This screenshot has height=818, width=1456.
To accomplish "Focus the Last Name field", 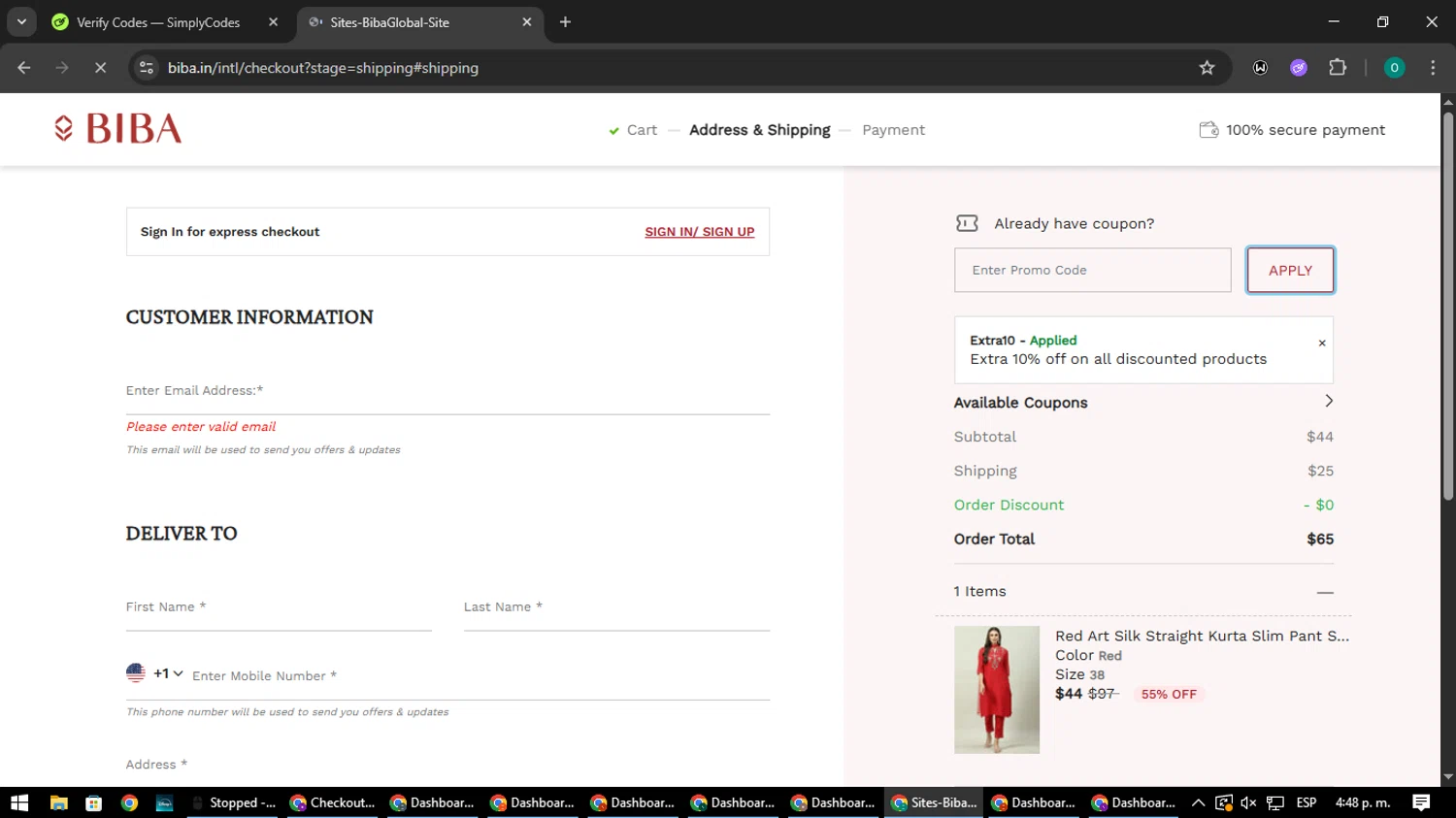I will [616, 607].
